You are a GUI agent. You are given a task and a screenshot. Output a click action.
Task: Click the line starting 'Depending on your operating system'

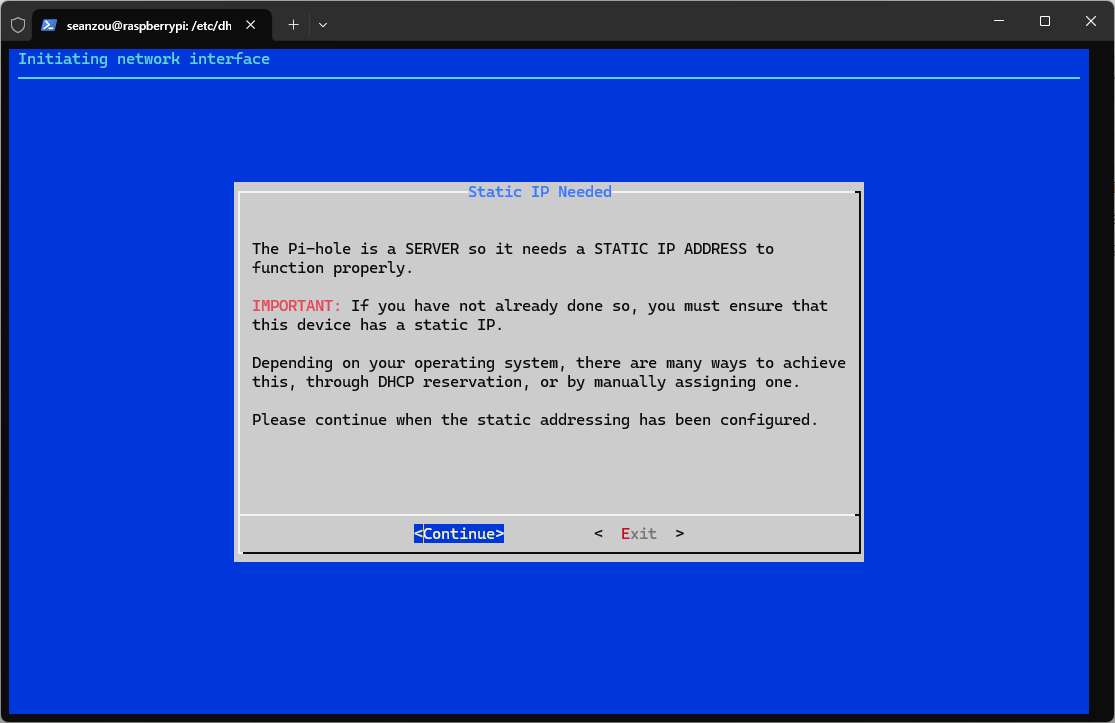549,363
